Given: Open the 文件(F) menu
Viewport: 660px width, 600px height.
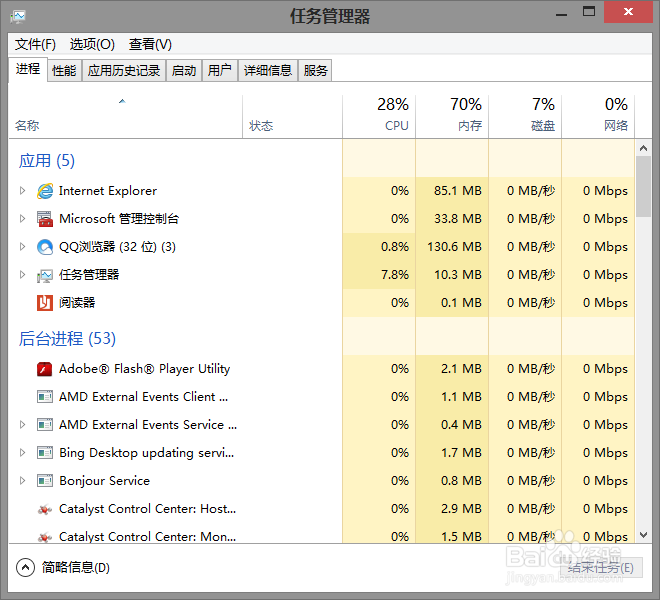Looking at the screenshot, I should [x=35, y=44].
